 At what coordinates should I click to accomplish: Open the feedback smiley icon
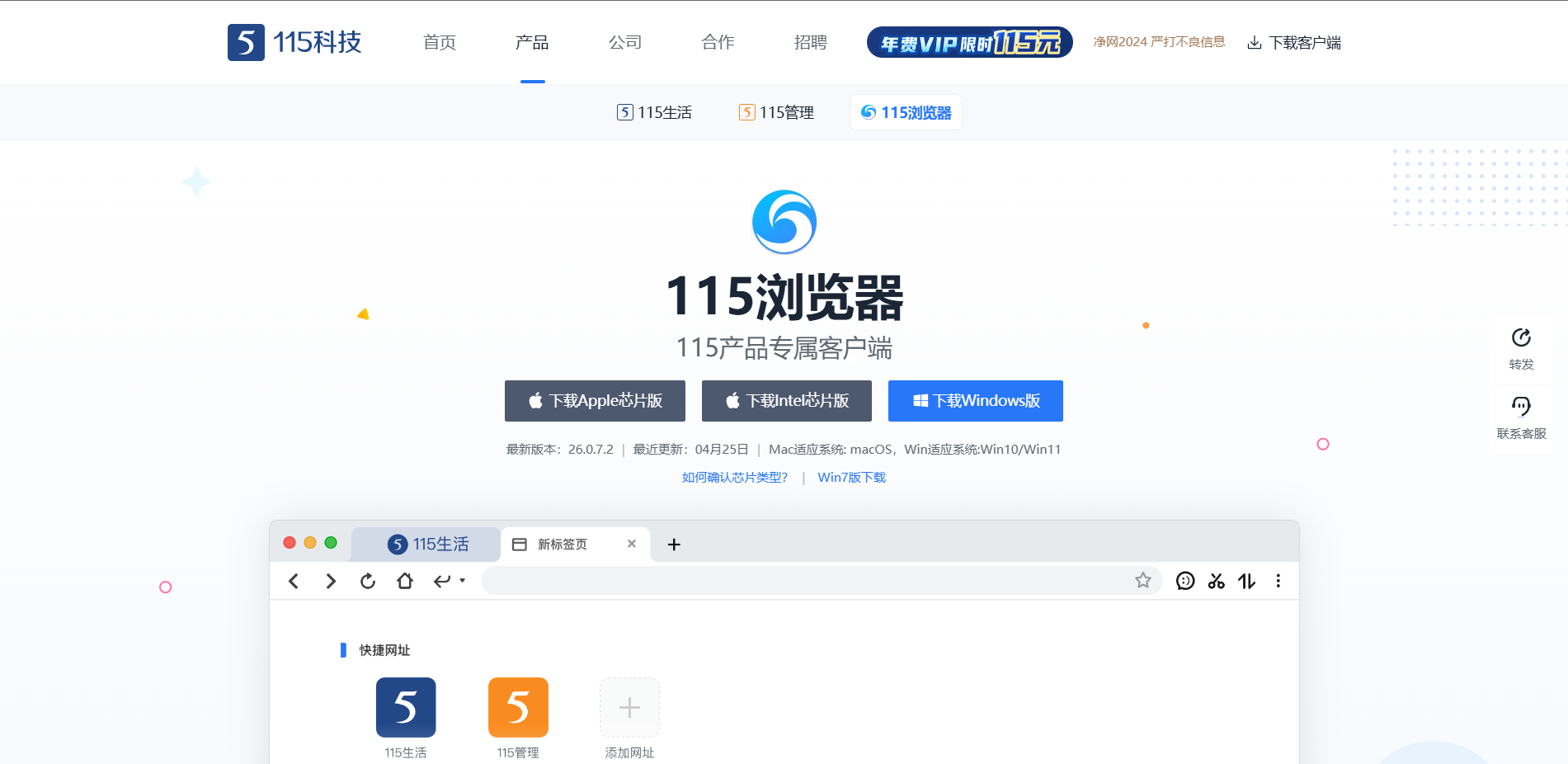tap(1185, 581)
